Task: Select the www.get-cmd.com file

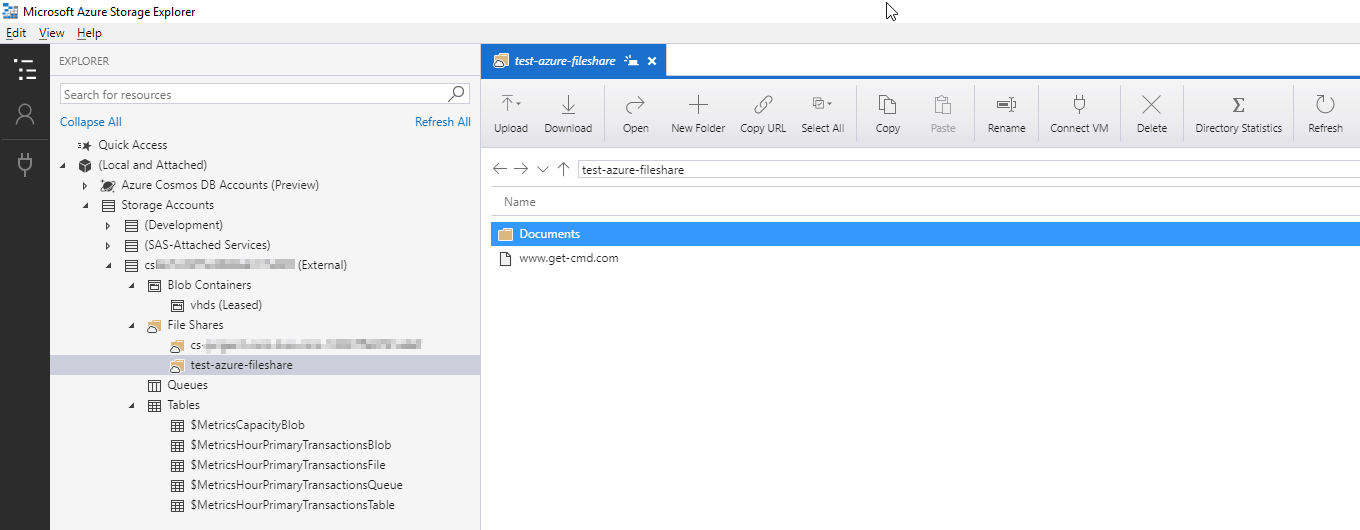Action: [568, 258]
